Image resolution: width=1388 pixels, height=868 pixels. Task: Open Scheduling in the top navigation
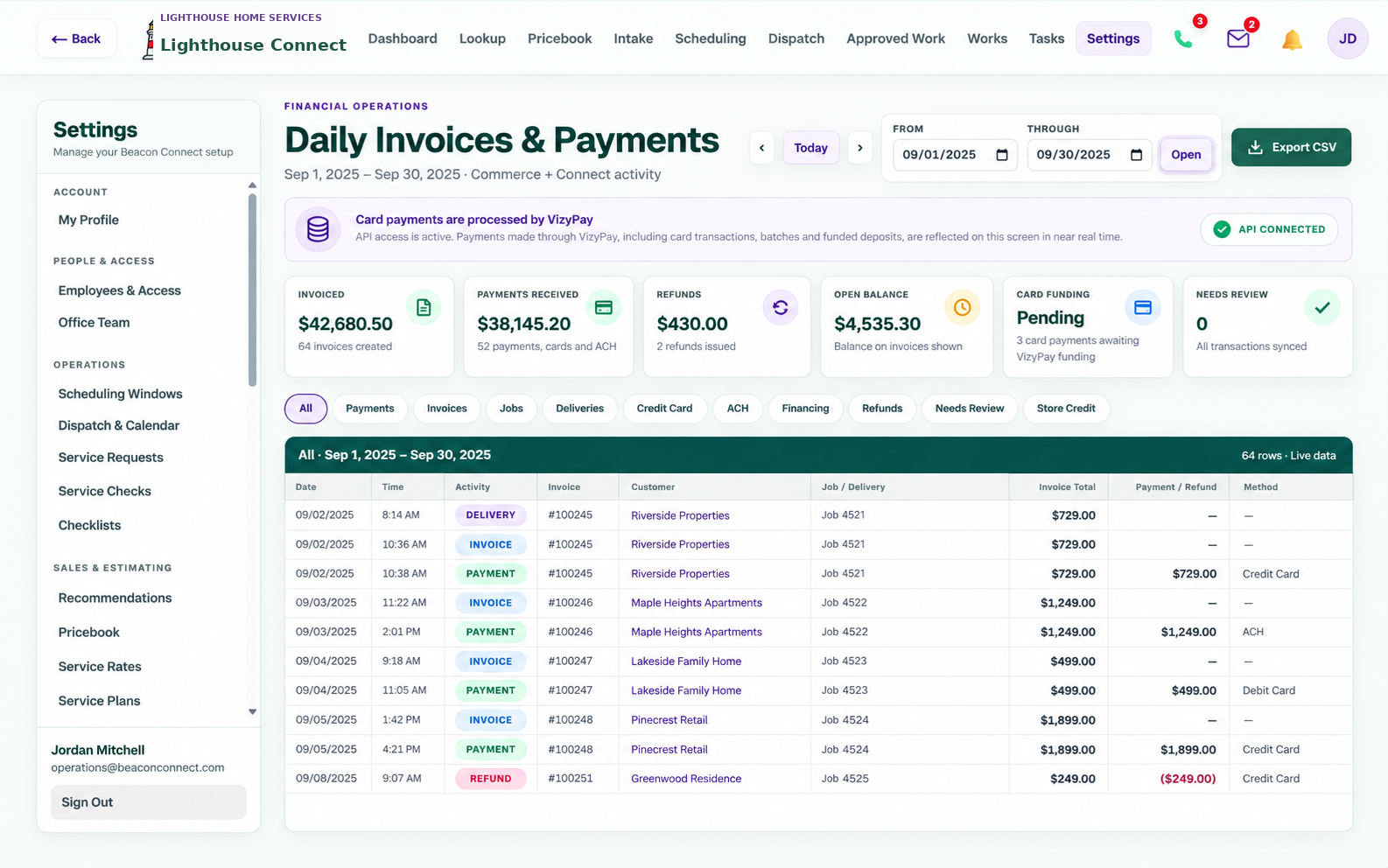coord(710,38)
